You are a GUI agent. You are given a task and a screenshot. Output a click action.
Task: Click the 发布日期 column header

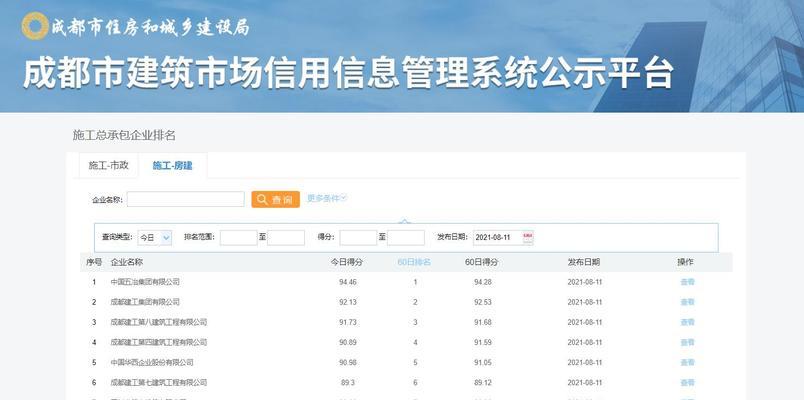584,262
